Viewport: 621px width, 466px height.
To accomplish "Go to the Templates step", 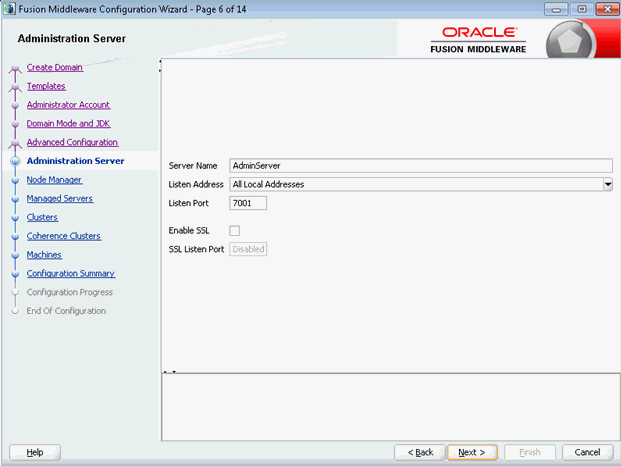I will 46,86.
